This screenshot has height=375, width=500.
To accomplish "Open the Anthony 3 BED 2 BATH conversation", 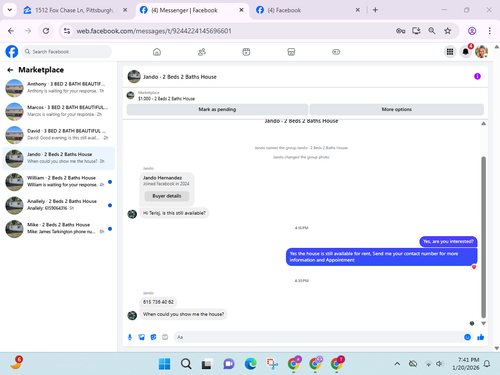I will 59,88.
